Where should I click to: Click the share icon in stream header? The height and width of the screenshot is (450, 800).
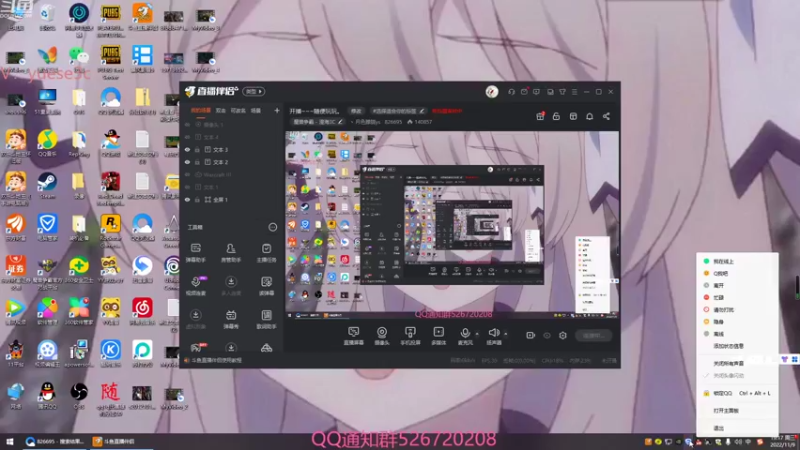(x=606, y=116)
